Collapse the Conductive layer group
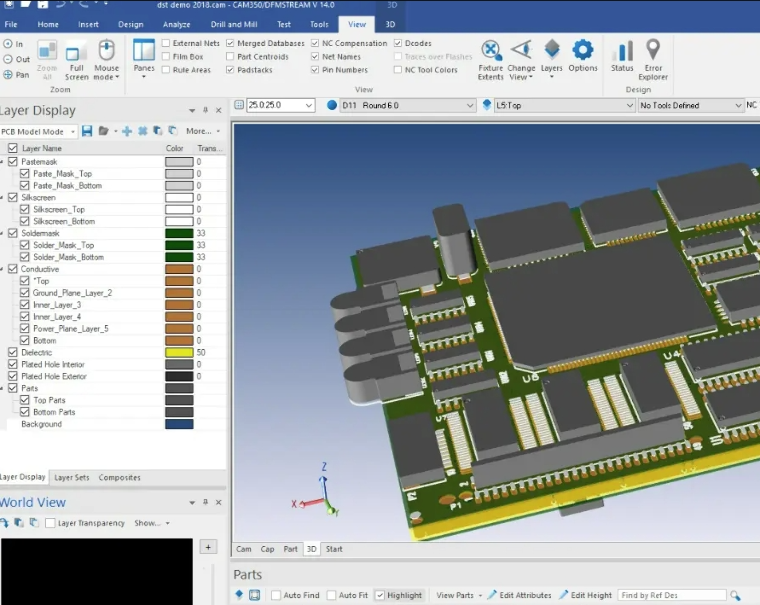The height and width of the screenshot is (605, 760). (4, 269)
